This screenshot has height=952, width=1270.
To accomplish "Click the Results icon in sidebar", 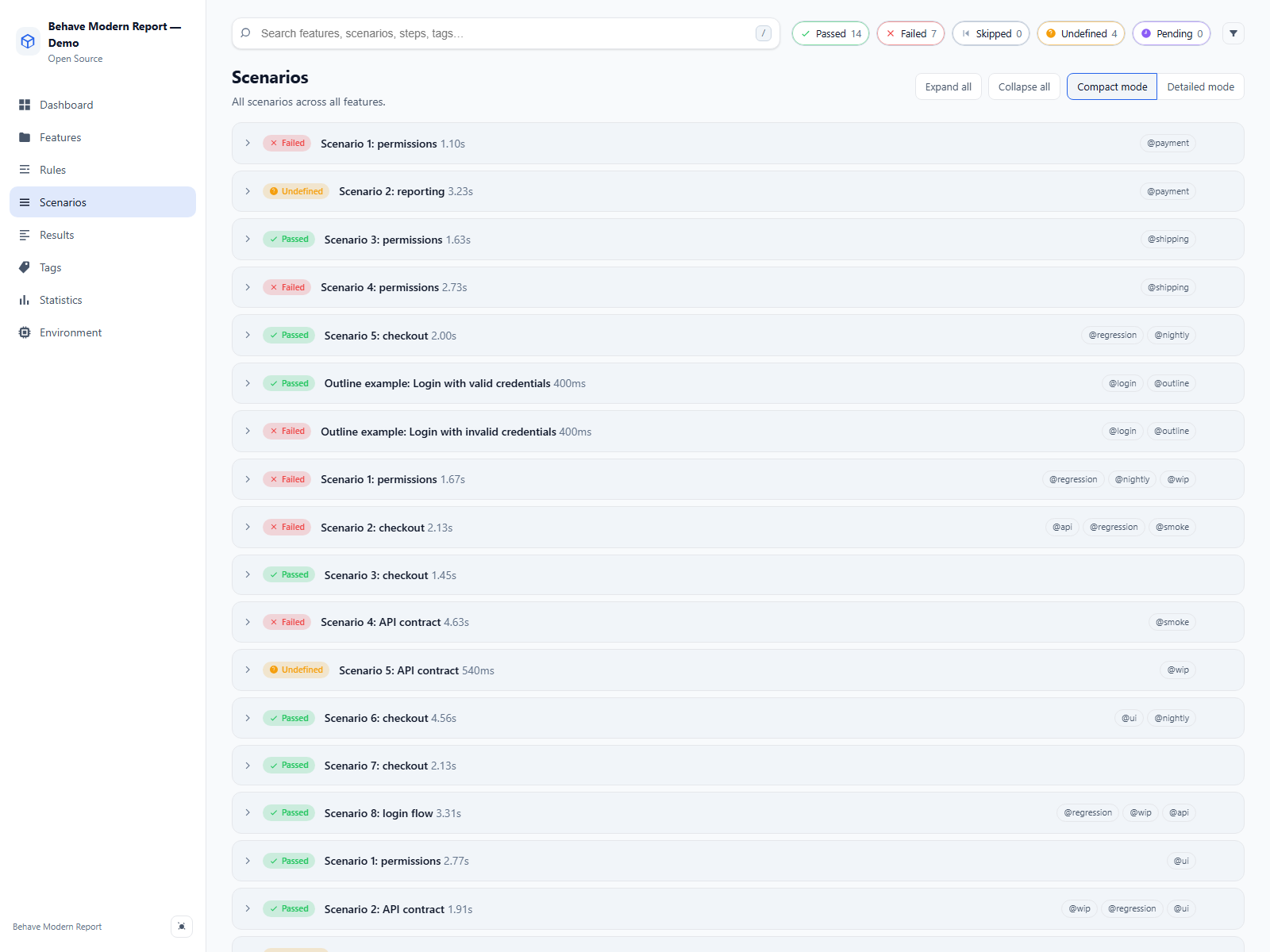I will click(25, 235).
